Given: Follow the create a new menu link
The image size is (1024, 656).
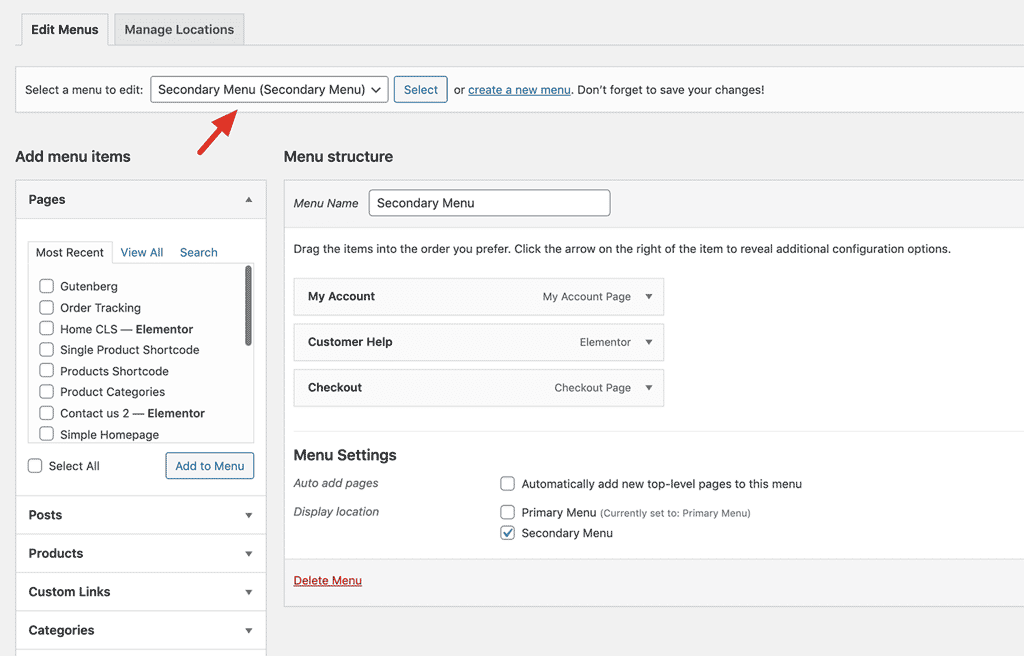Looking at the screenshot, I should click(x=519, y=90).
